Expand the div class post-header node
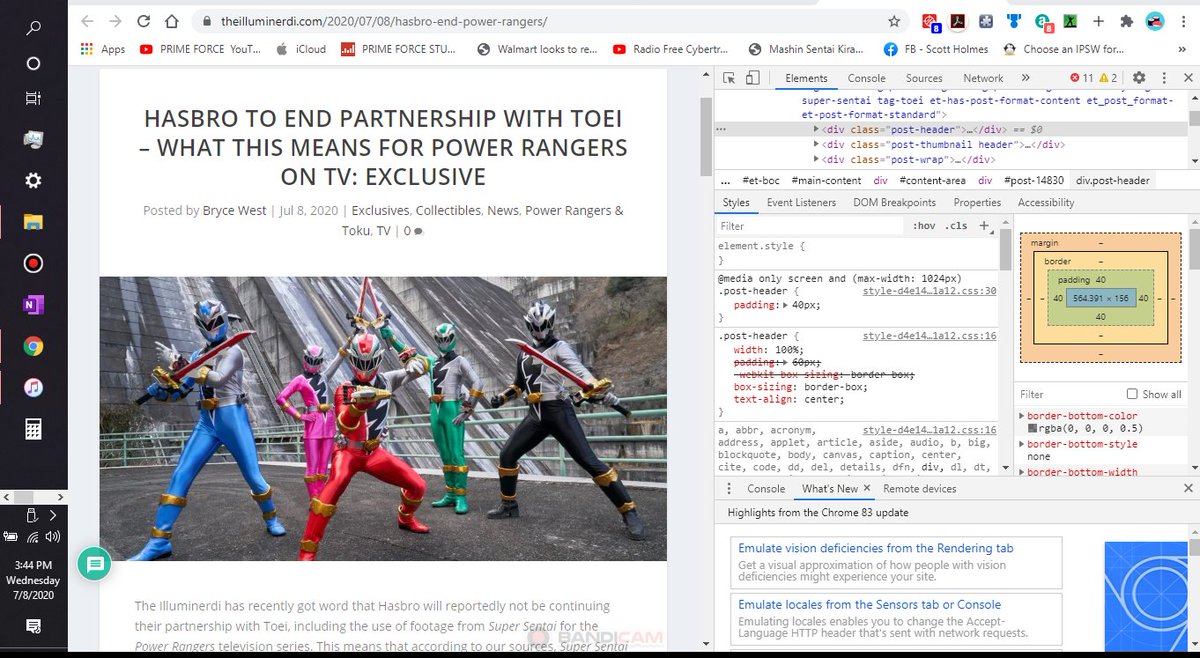 pyautogui.click(x=818, y=130)
